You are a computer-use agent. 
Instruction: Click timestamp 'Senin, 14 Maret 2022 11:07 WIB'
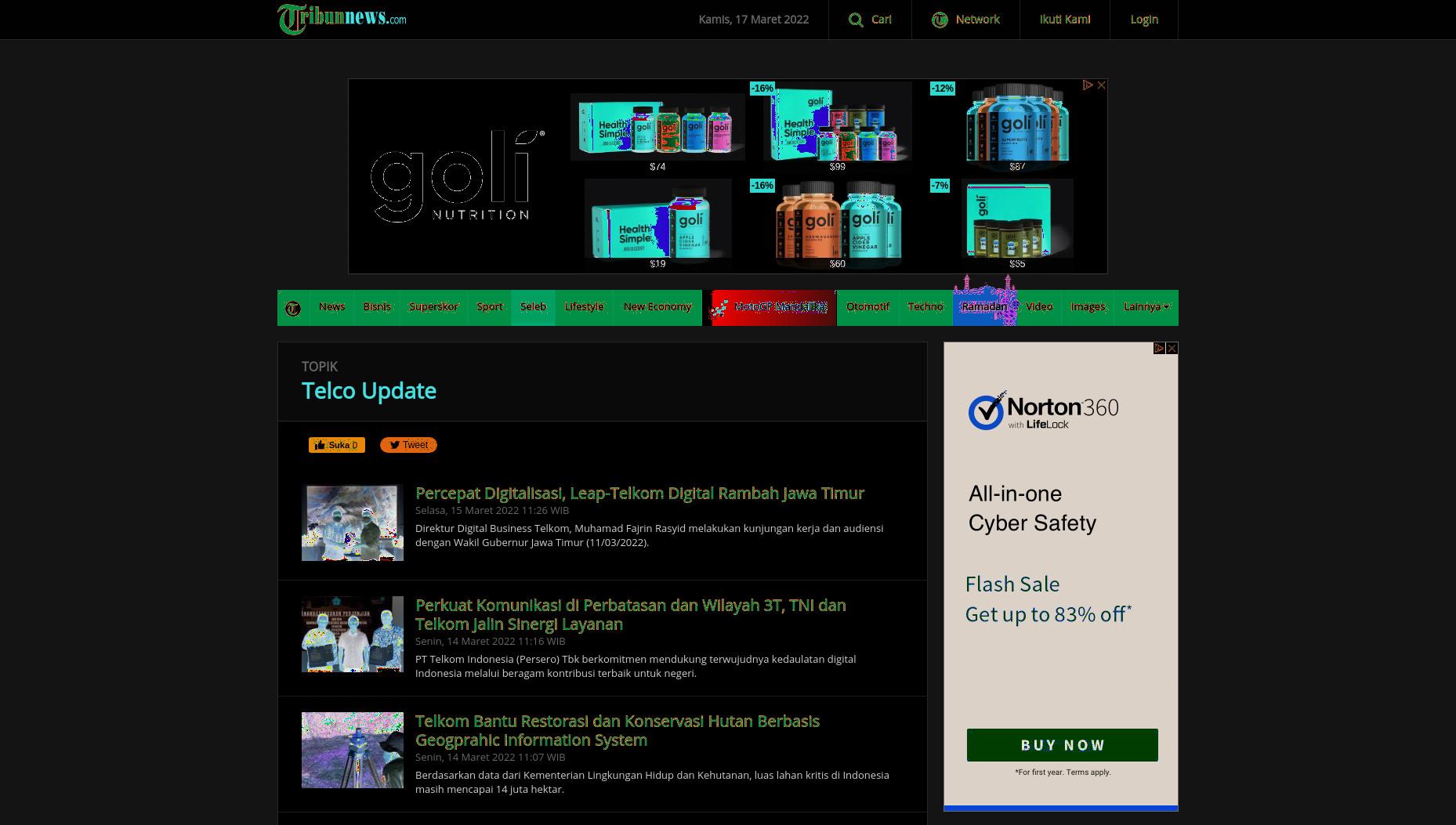[x=490, y=757]
